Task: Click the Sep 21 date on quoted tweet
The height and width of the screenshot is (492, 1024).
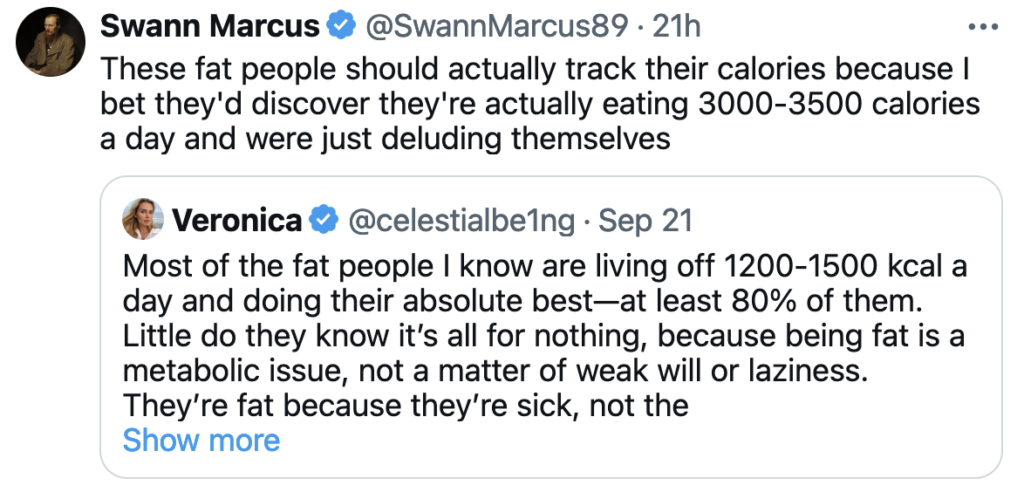Action: (645, 220)
